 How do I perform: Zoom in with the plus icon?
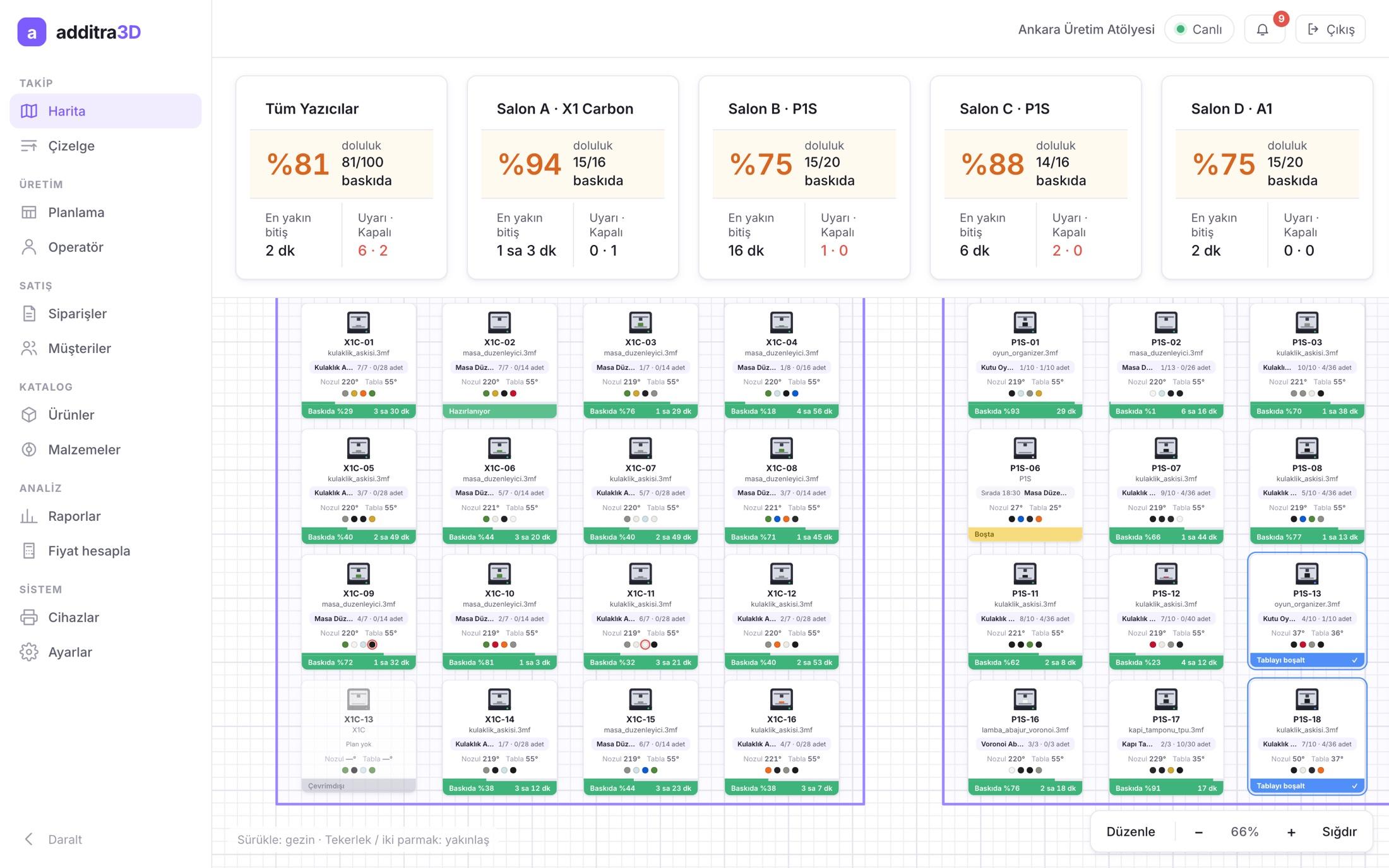(x=1291, y=833)
